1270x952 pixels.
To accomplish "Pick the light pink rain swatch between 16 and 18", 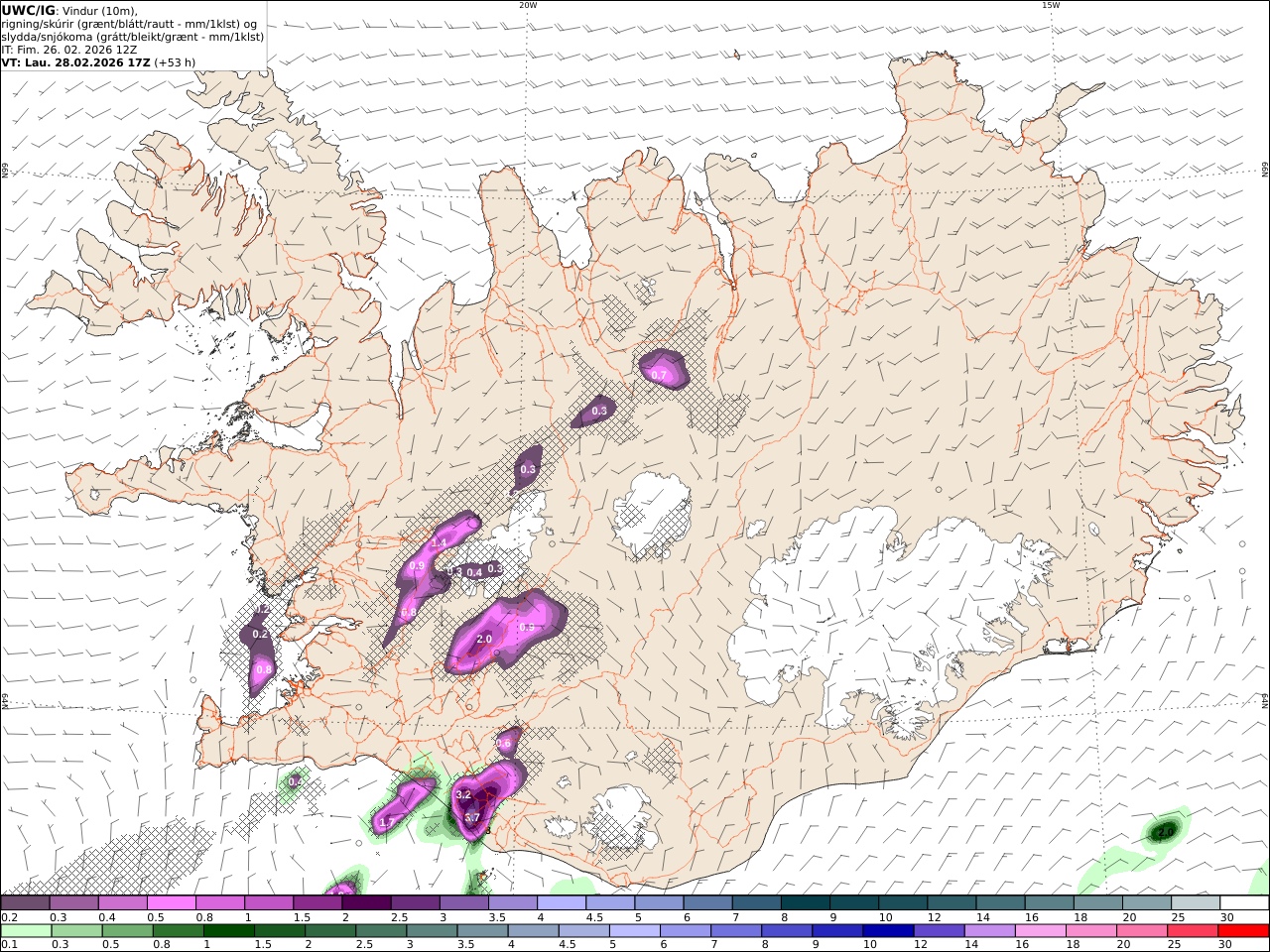I will 1039,931.
